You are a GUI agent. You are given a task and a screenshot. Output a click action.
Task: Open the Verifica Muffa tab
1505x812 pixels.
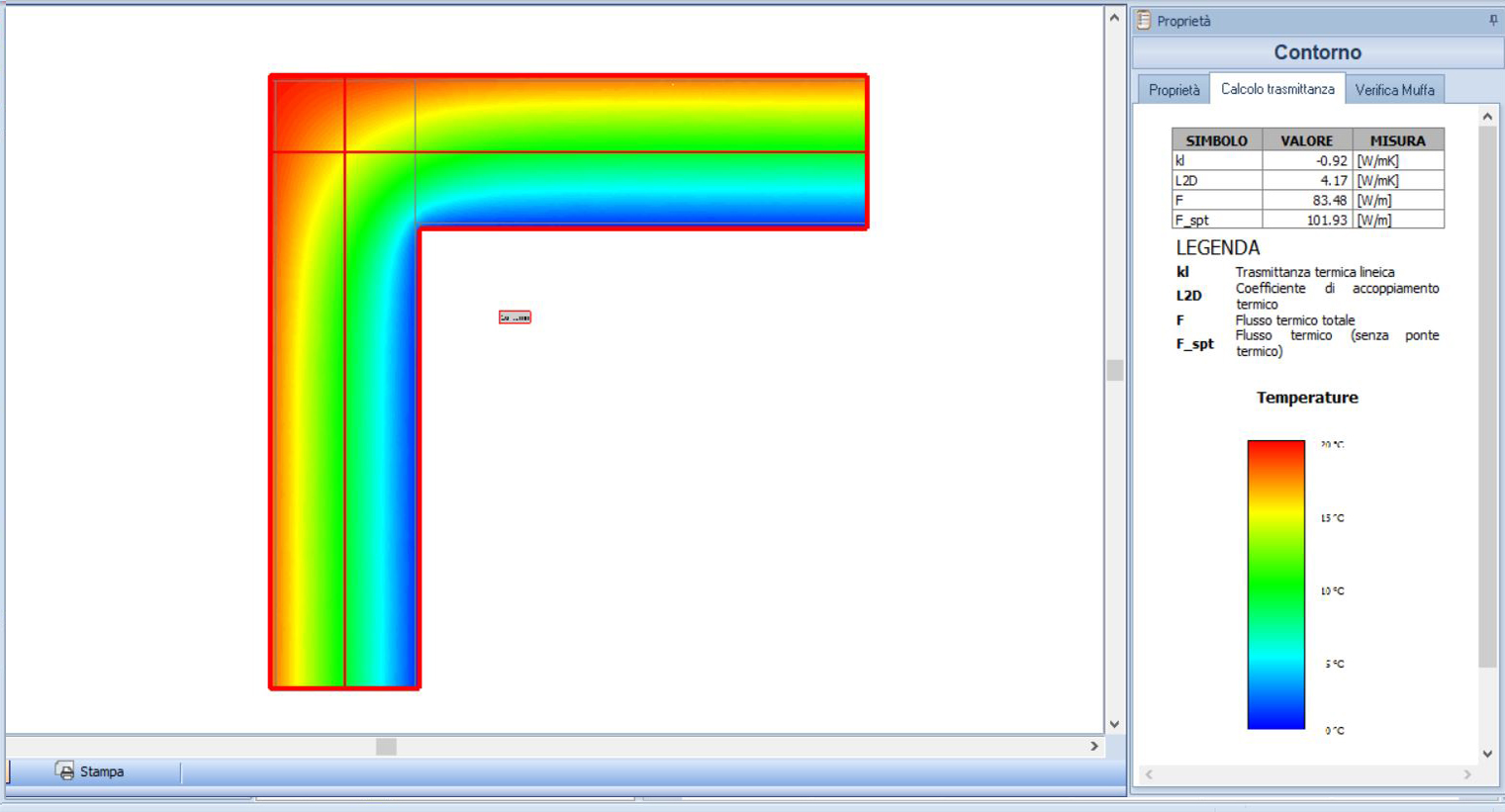[1394, 90]
